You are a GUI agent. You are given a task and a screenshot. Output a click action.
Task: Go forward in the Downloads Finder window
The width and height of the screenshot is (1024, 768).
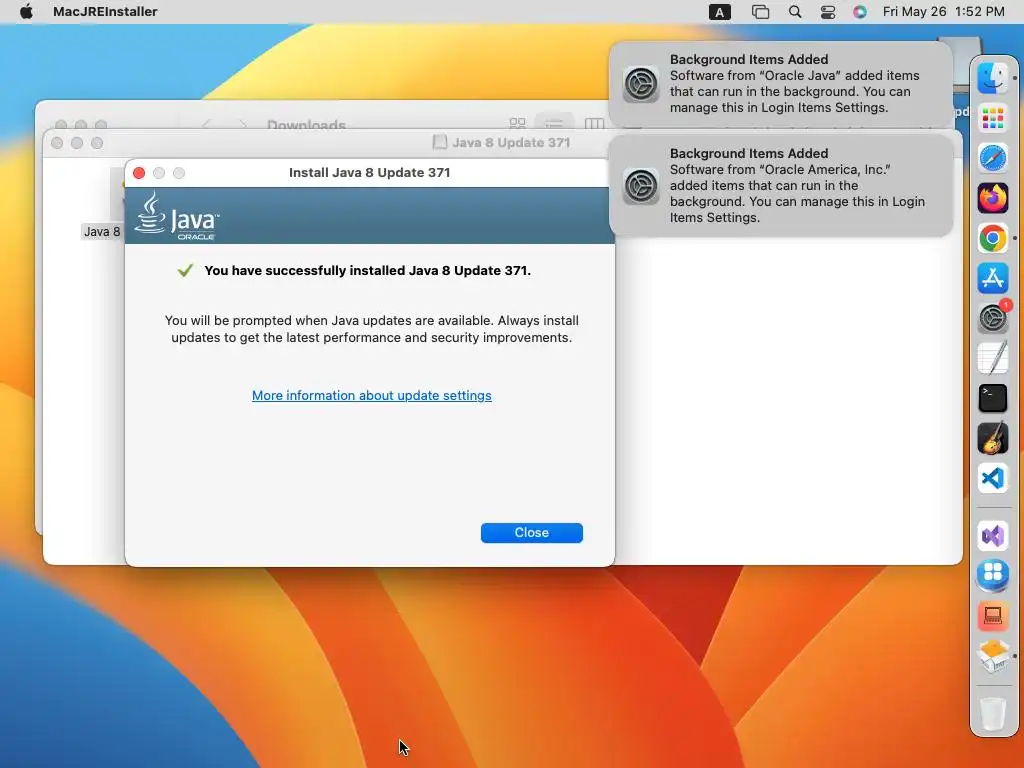pos(242,124)
